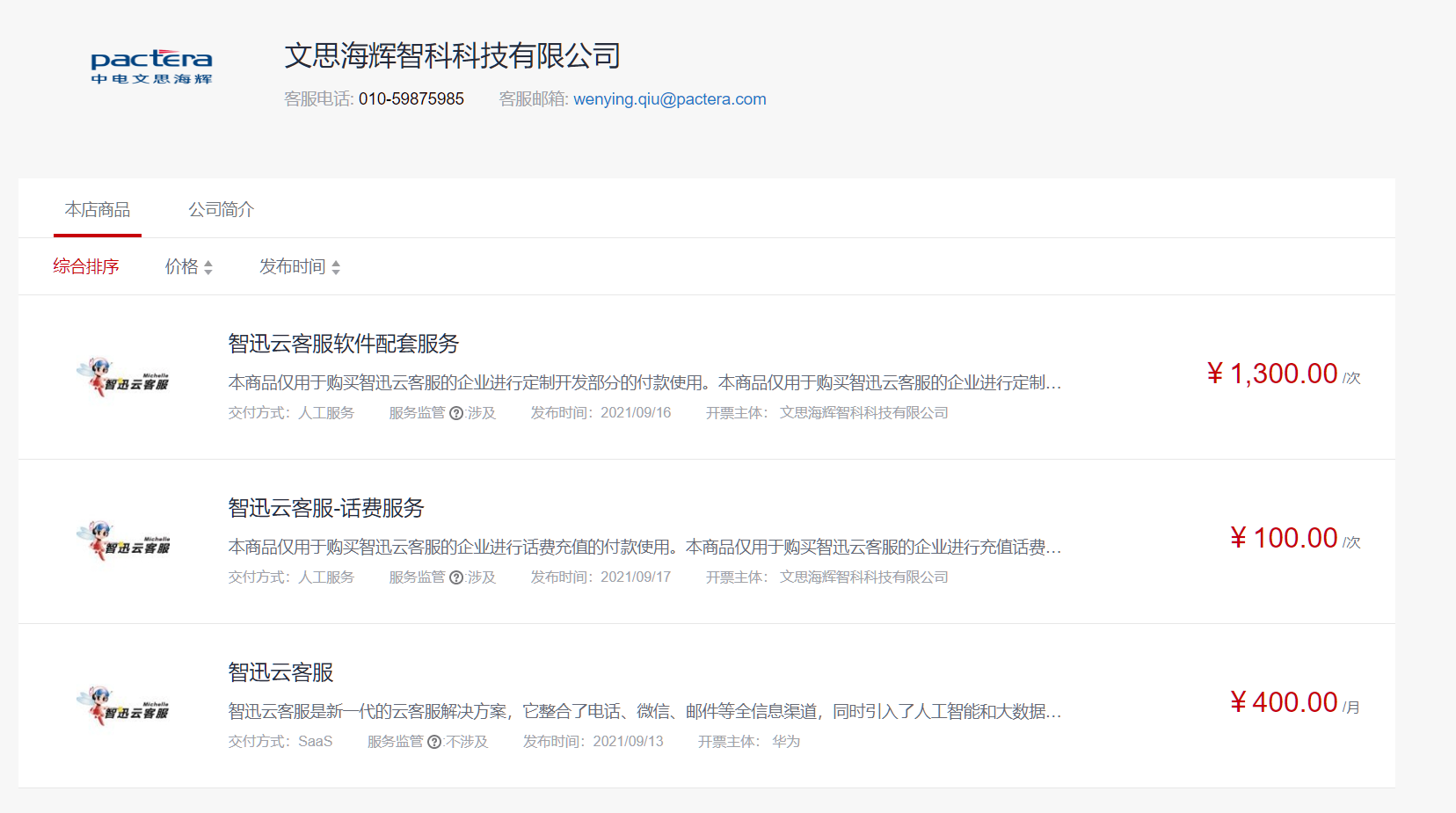Select 综合排序 sorting option
Viewport: 1456px width, 813px height.
click(x=86, y=266)
